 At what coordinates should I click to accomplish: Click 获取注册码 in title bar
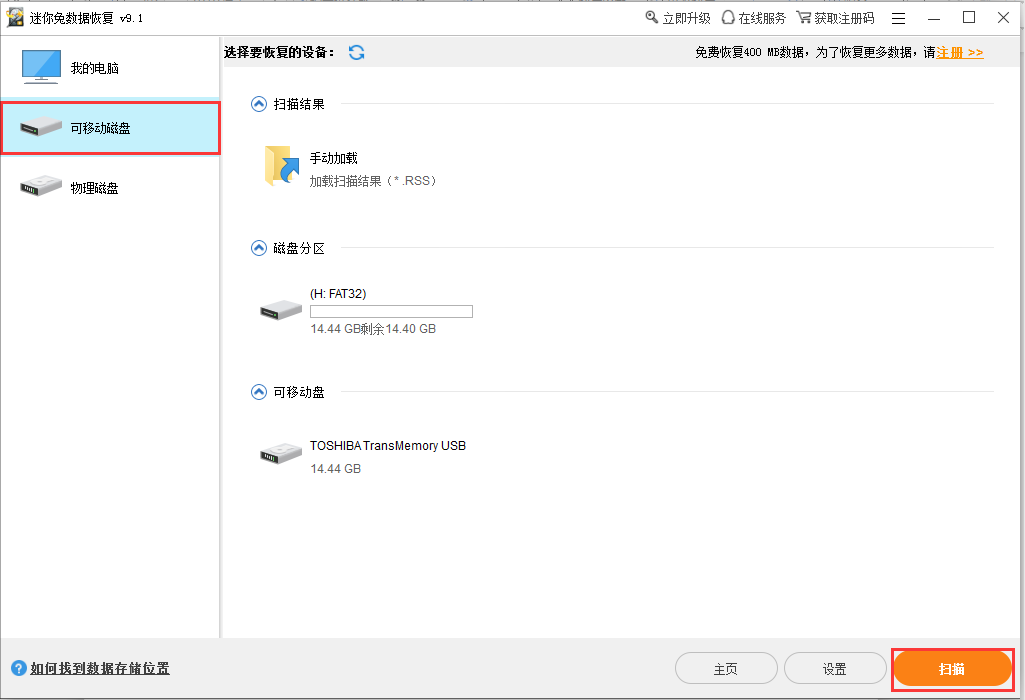pyautogui.click(x=844, y=18)
